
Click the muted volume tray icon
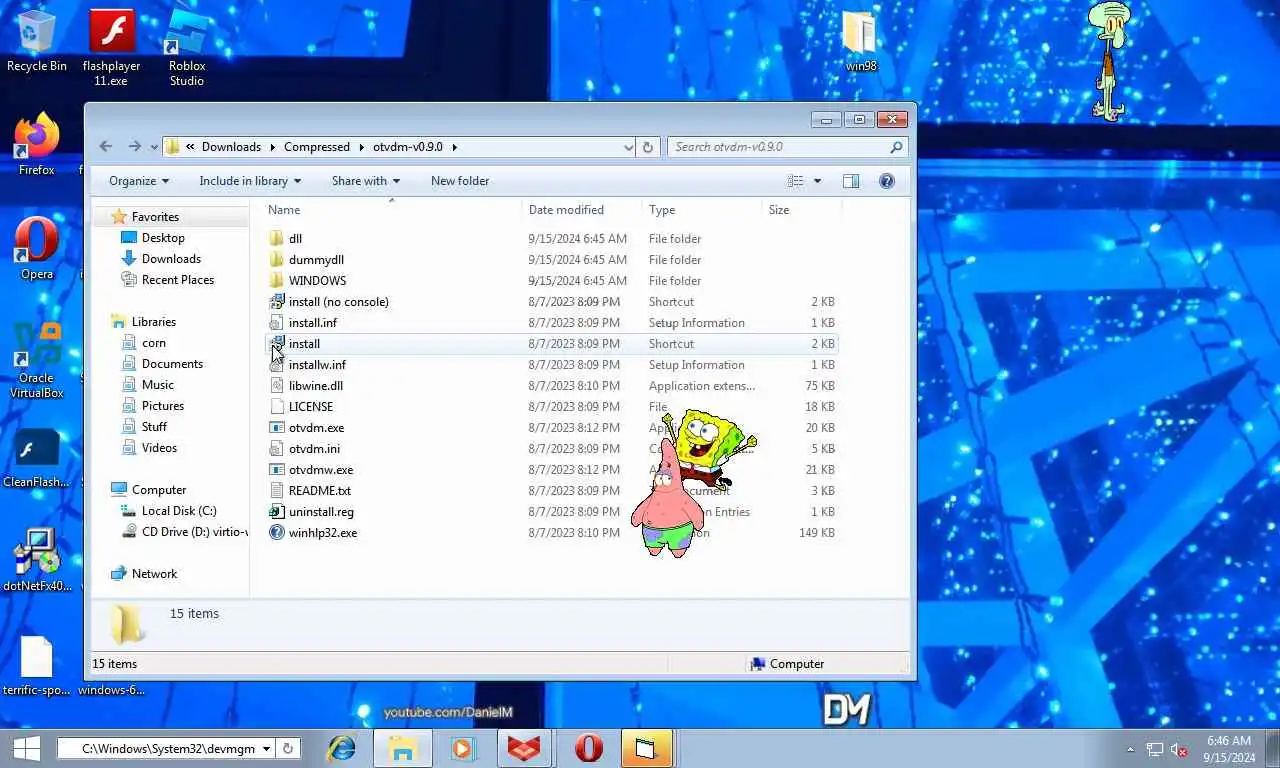click(x=1179, y=749)
